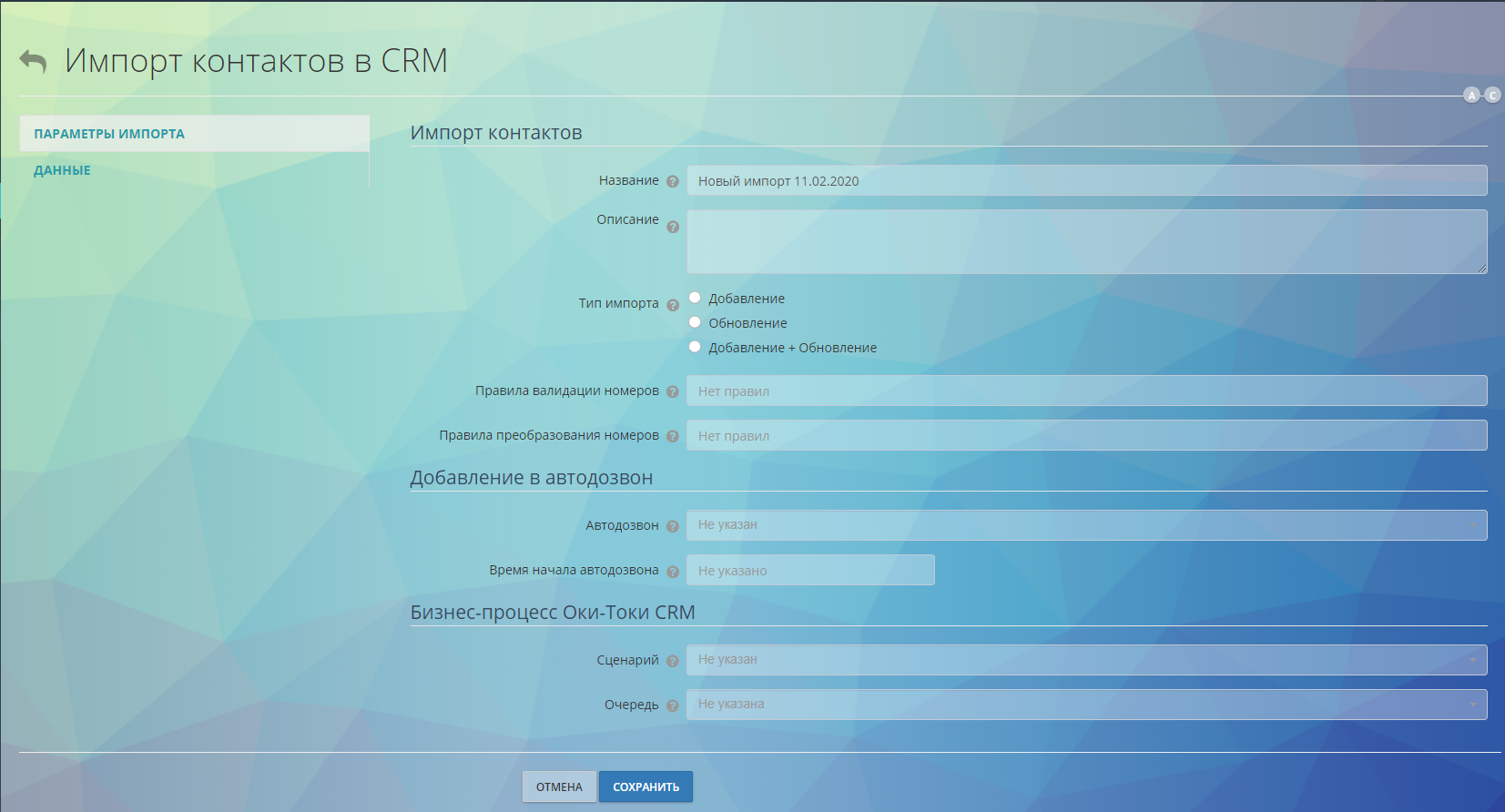
Task: Click the Название input field
Action: [1086, 180]
